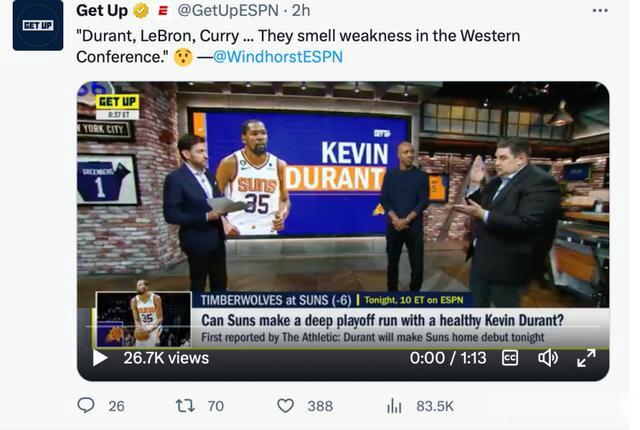Click the 70 retweets count
Screen dimensions: 640x430
click(215, 406)
